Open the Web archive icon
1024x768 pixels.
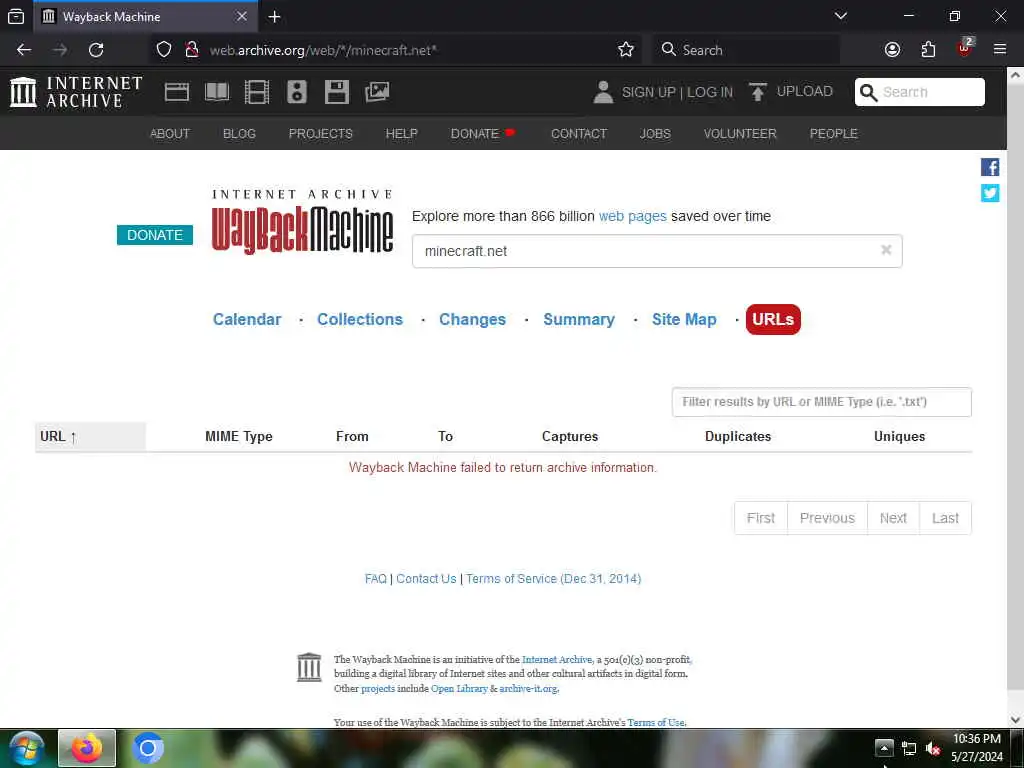[176, 92]
